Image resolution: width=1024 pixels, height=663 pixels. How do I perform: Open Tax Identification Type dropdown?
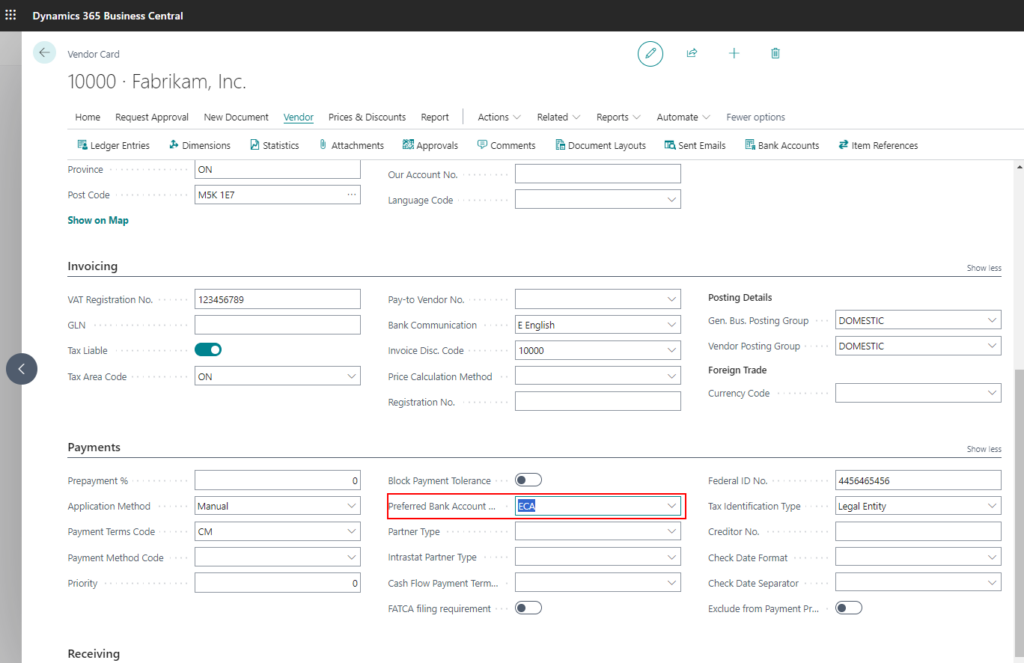pyautogui.click(x=992, y=506)
